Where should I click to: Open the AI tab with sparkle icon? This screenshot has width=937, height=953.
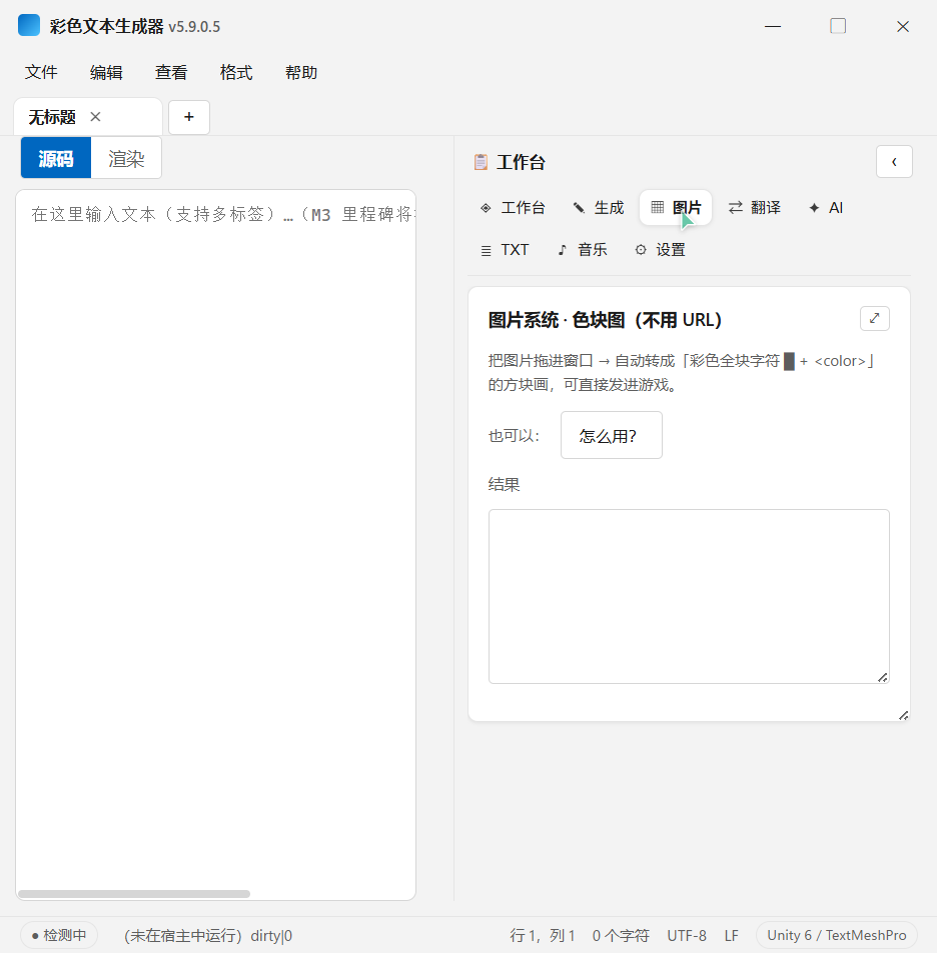click(826, 208)
